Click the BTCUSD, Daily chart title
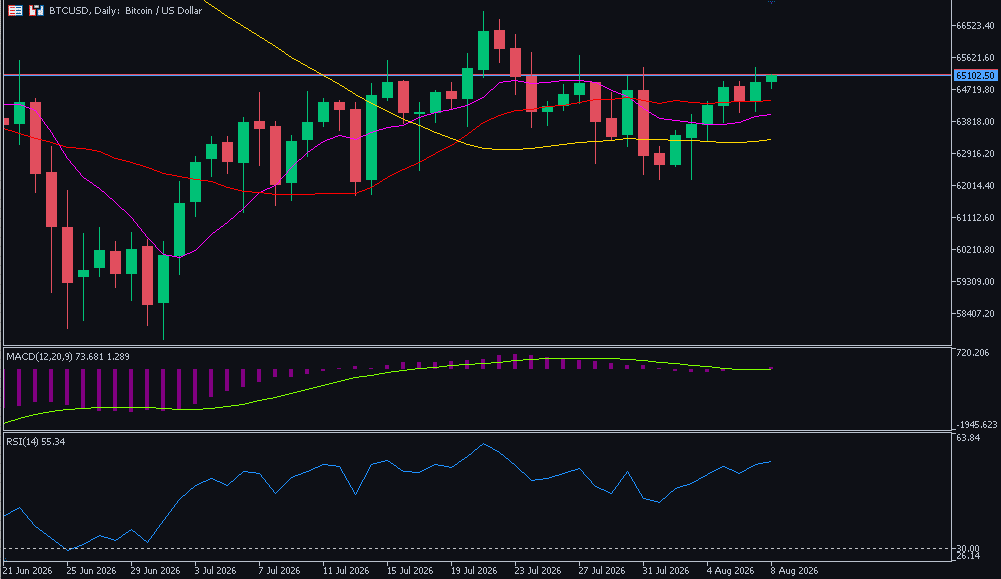 (126, 10)
